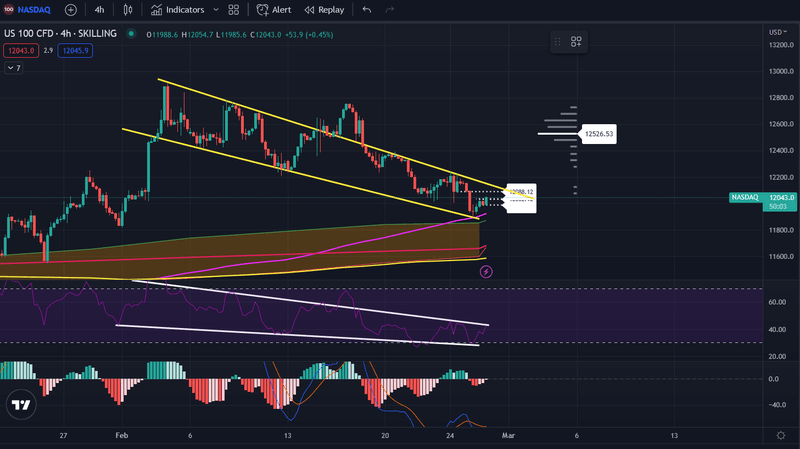800x449 pixels.
Task: Click the floating toolbar drag handle
Action: click(x=558, y=42)
